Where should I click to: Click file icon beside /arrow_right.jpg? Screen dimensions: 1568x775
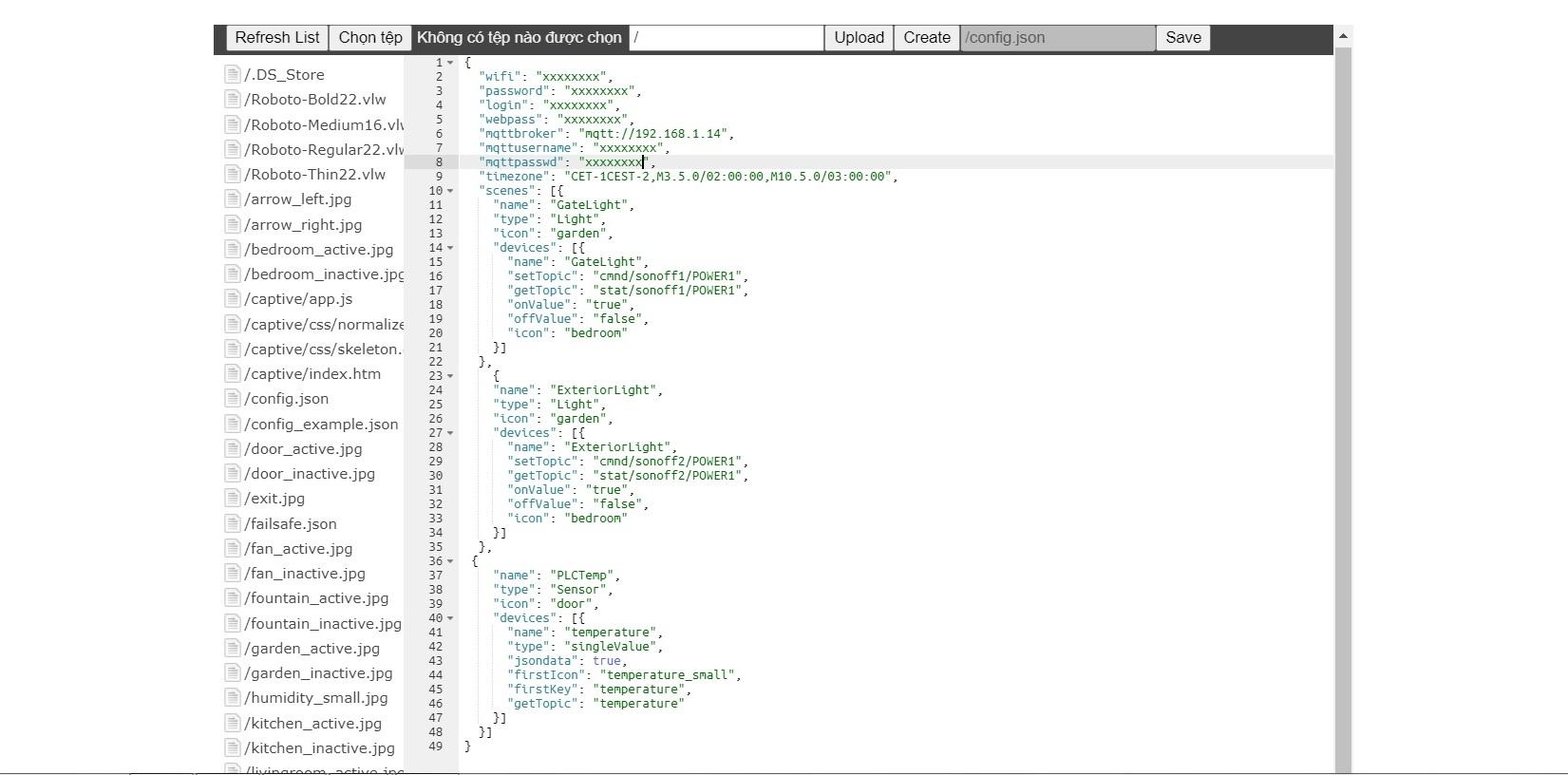pos(233,224)
